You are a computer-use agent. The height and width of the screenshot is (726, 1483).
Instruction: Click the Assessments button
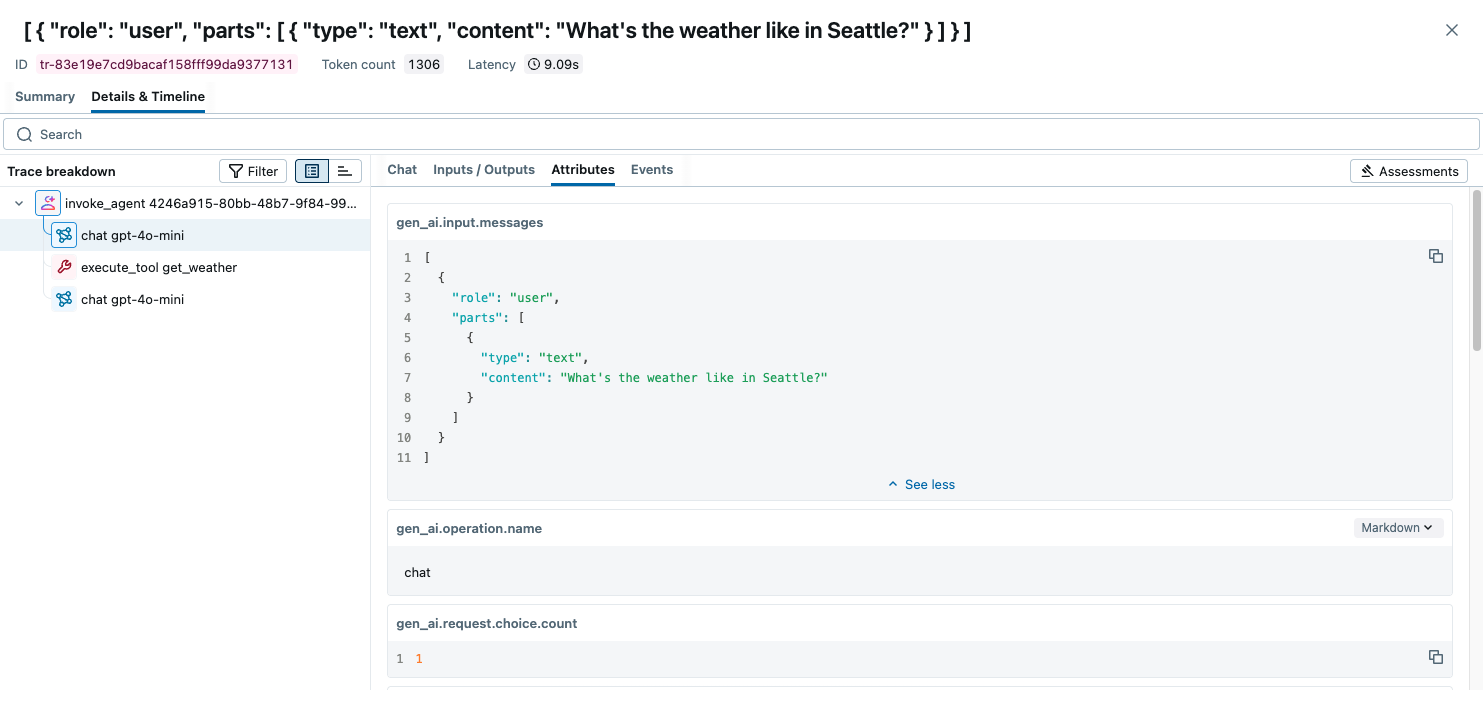coord(1408,171)
